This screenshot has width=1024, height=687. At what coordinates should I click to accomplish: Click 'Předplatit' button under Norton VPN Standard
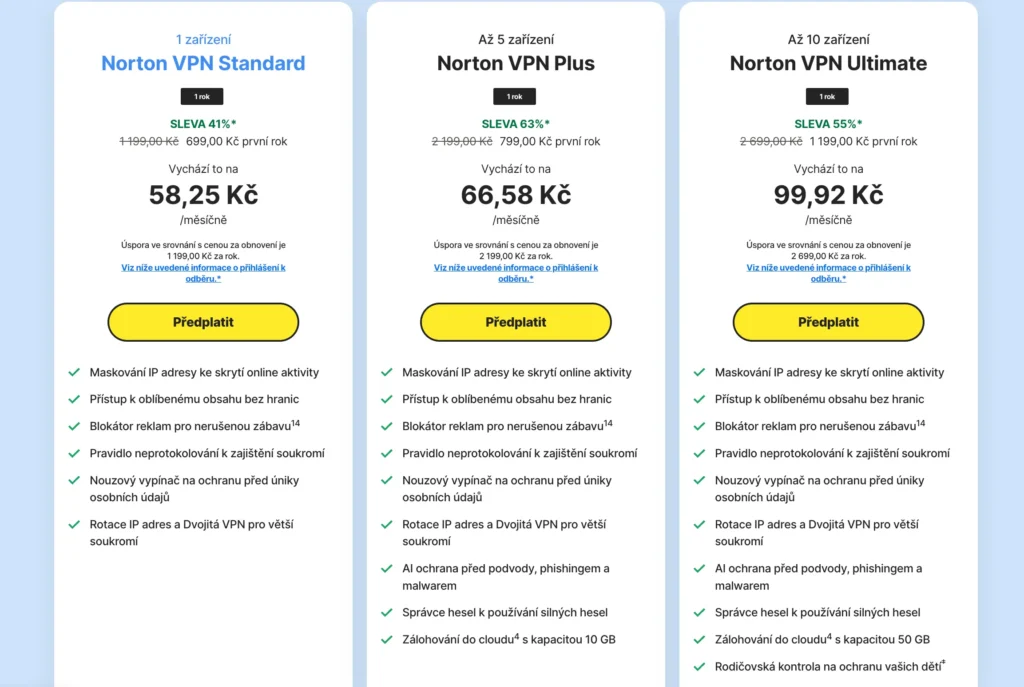[202, 322]
